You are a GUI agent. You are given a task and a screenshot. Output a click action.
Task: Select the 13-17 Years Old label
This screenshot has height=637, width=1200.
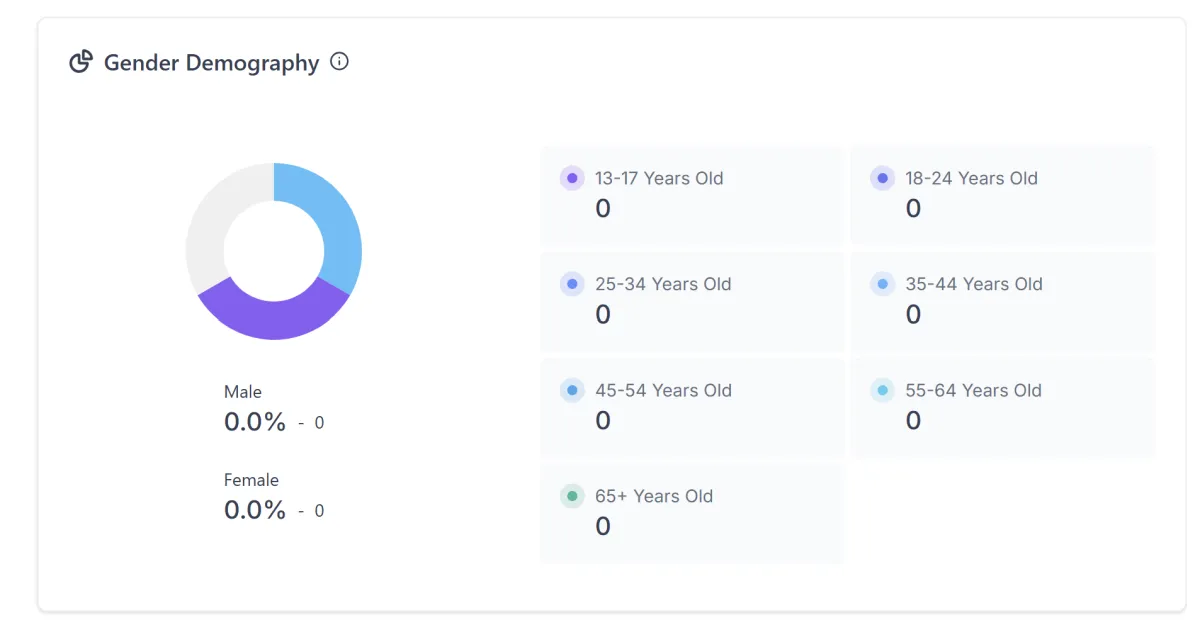[659, 179]
